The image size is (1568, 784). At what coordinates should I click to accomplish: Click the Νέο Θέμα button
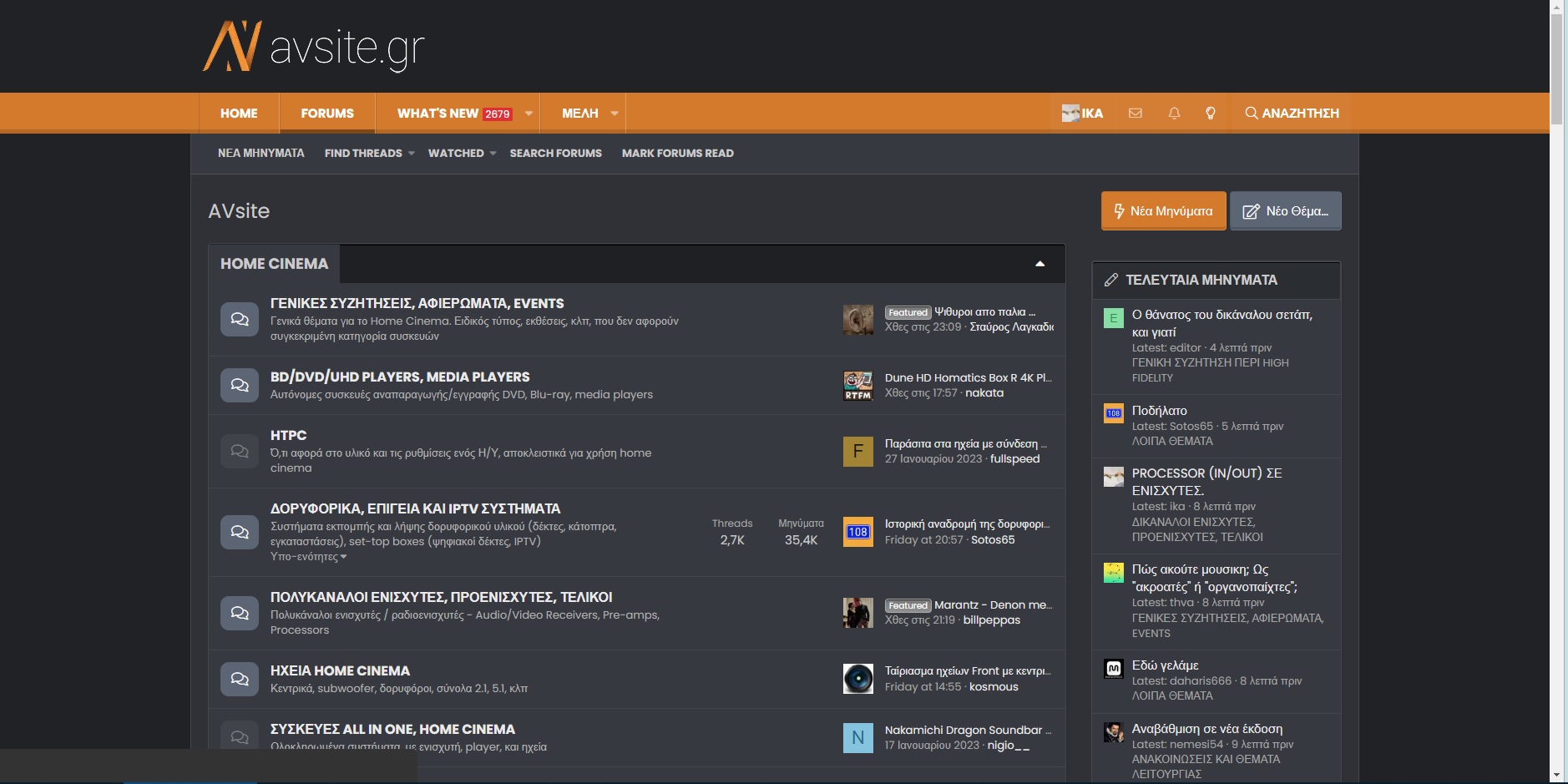[1285, 211]
